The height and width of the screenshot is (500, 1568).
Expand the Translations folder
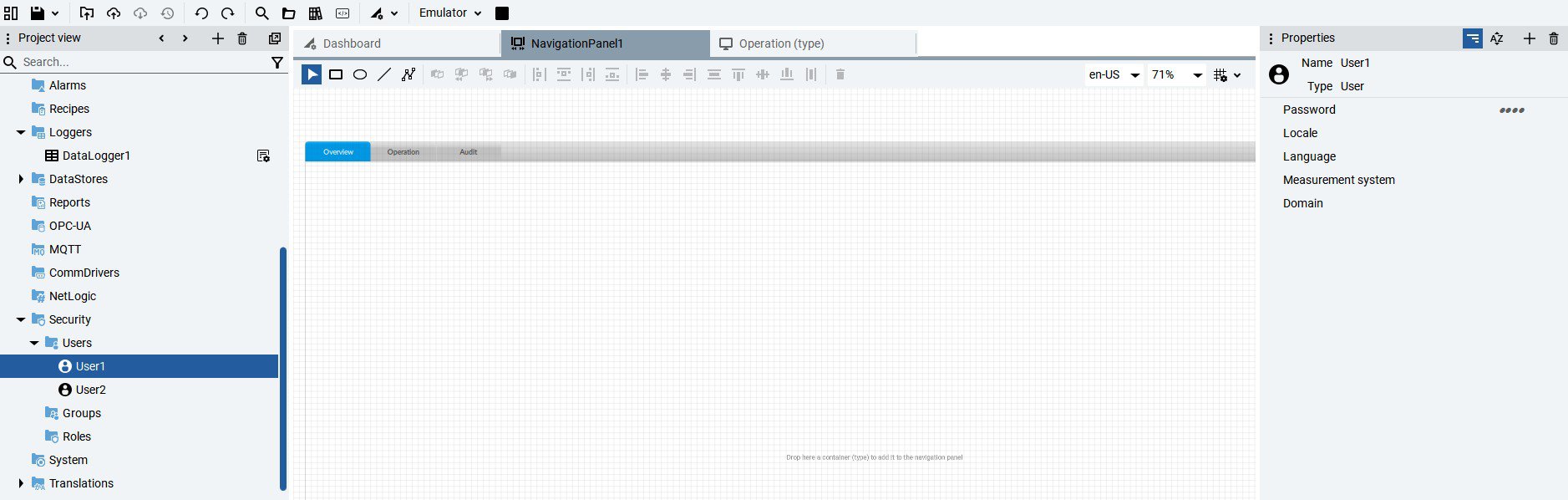(x=21, y=483)
